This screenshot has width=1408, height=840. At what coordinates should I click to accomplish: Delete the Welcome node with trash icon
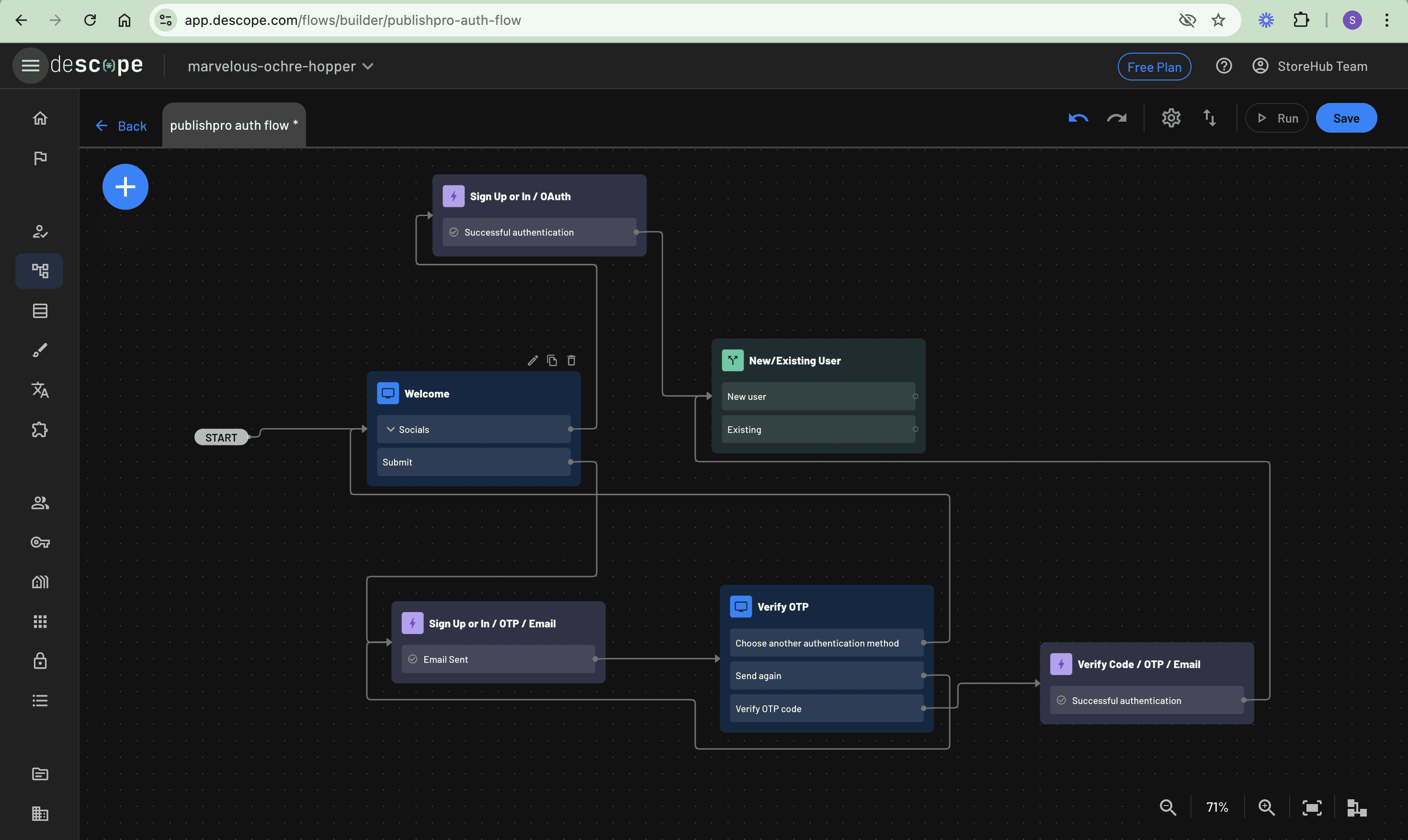pyautogui.click(x=571, y=361)
